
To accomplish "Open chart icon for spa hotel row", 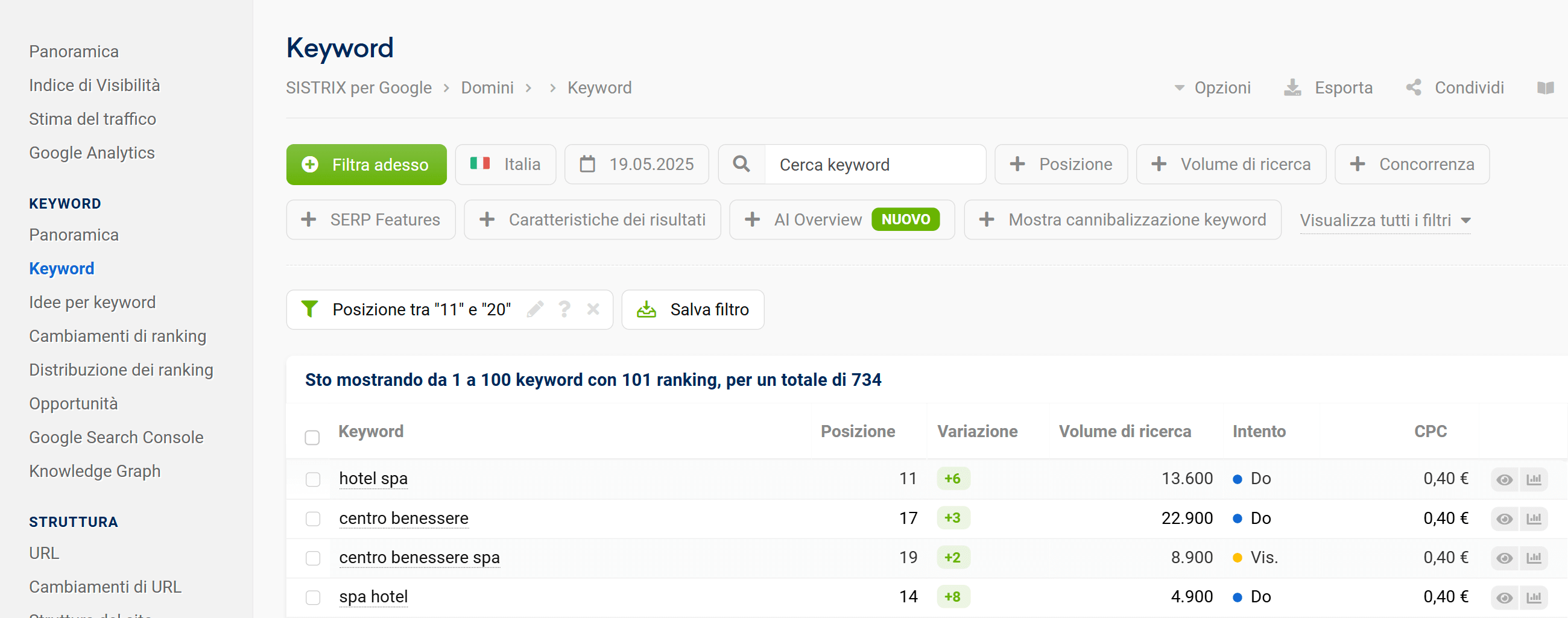I will [1534, 598].
